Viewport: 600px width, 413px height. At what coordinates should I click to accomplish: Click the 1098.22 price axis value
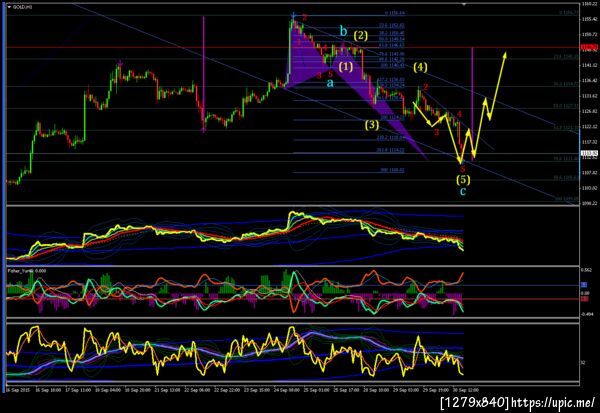pos(590,203)
